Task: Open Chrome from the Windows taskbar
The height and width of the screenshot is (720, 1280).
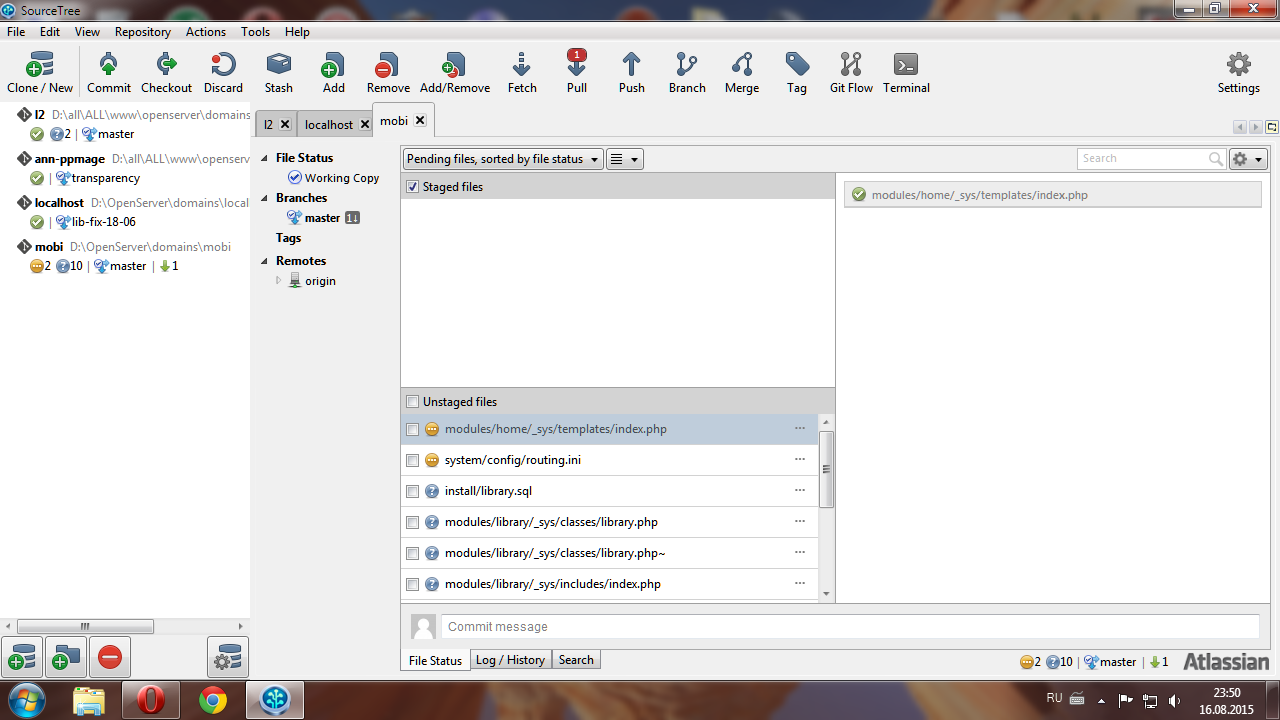Action: (213, 700)
